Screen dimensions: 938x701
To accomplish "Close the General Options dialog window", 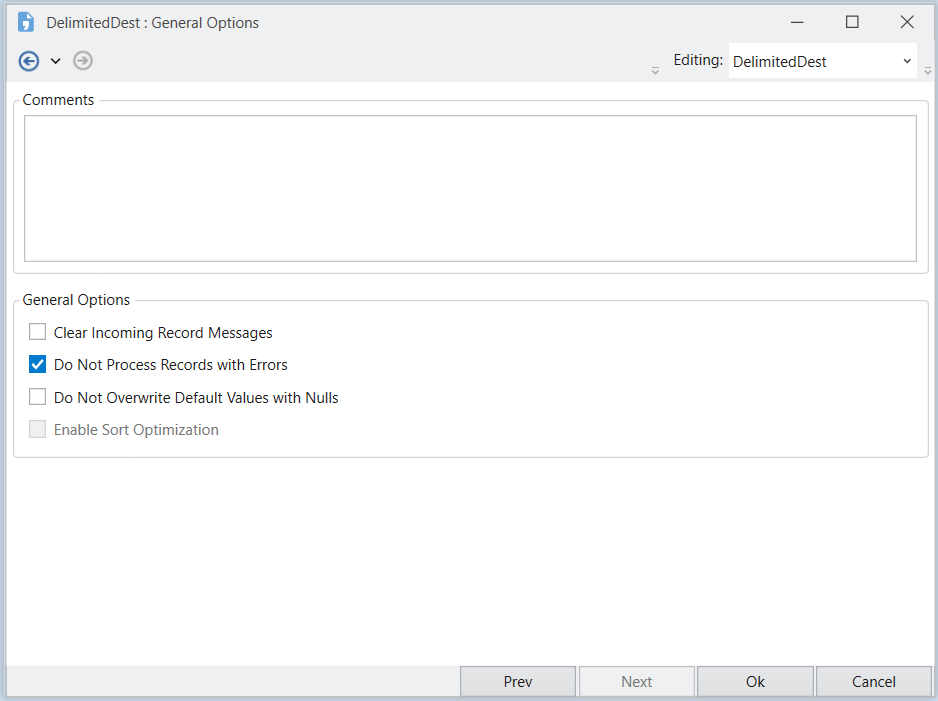I will point(907,22).
